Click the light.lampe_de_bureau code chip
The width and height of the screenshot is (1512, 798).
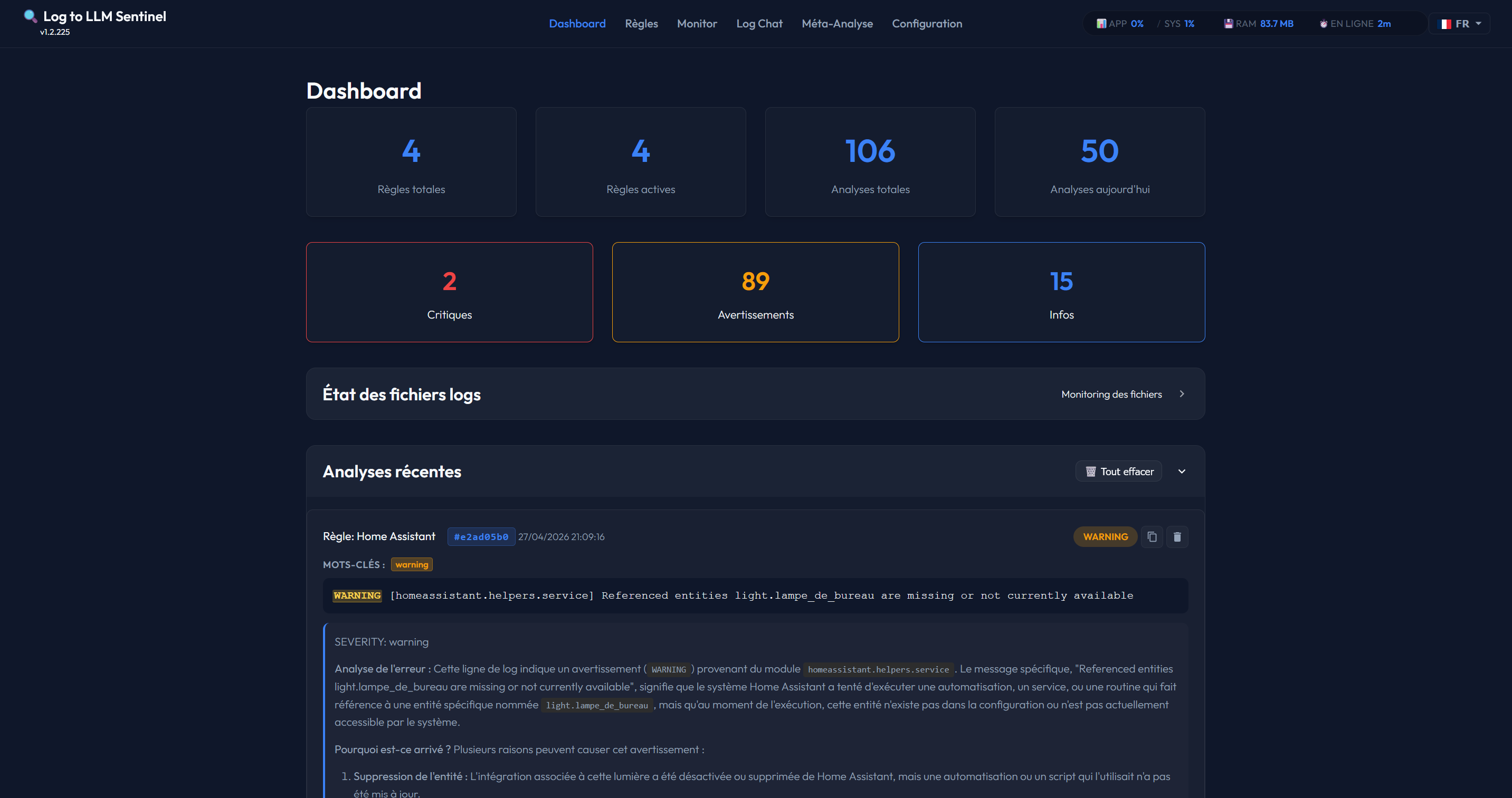coord(596,705)
